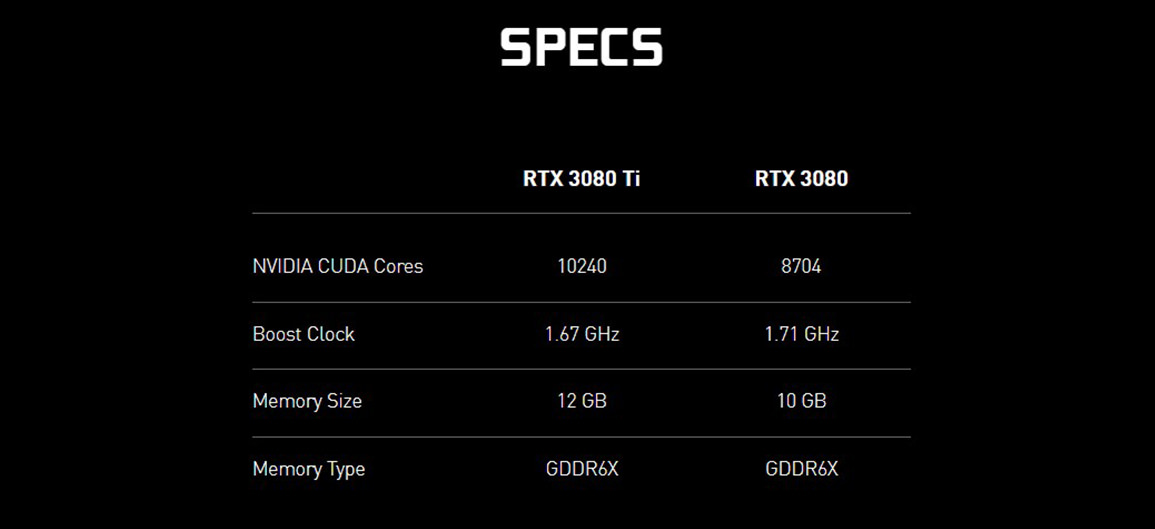Select the RTX 3080 Ti column header

[x=582, y=178]
